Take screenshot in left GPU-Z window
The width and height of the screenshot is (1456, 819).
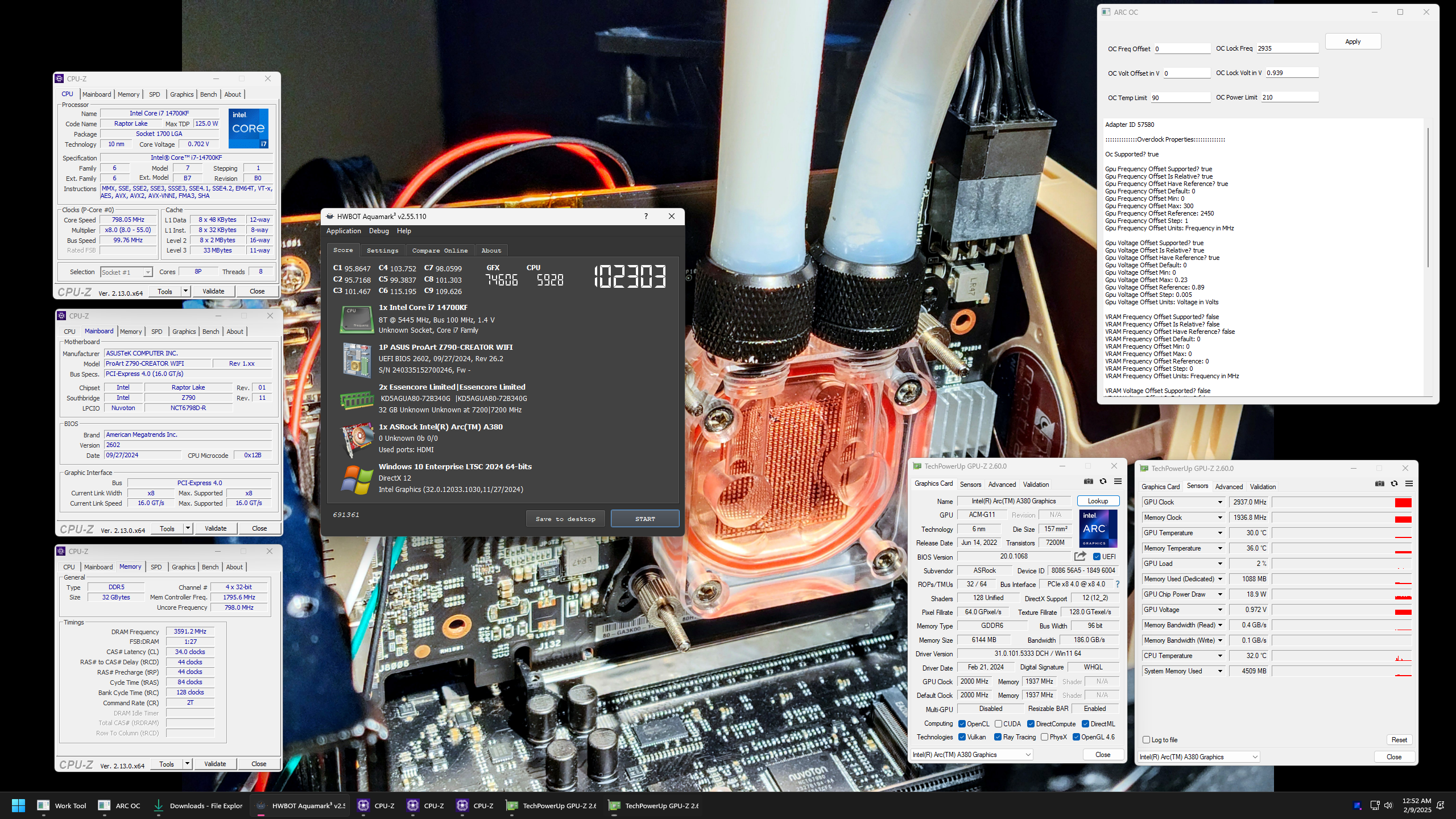[x=1088, y=481]
